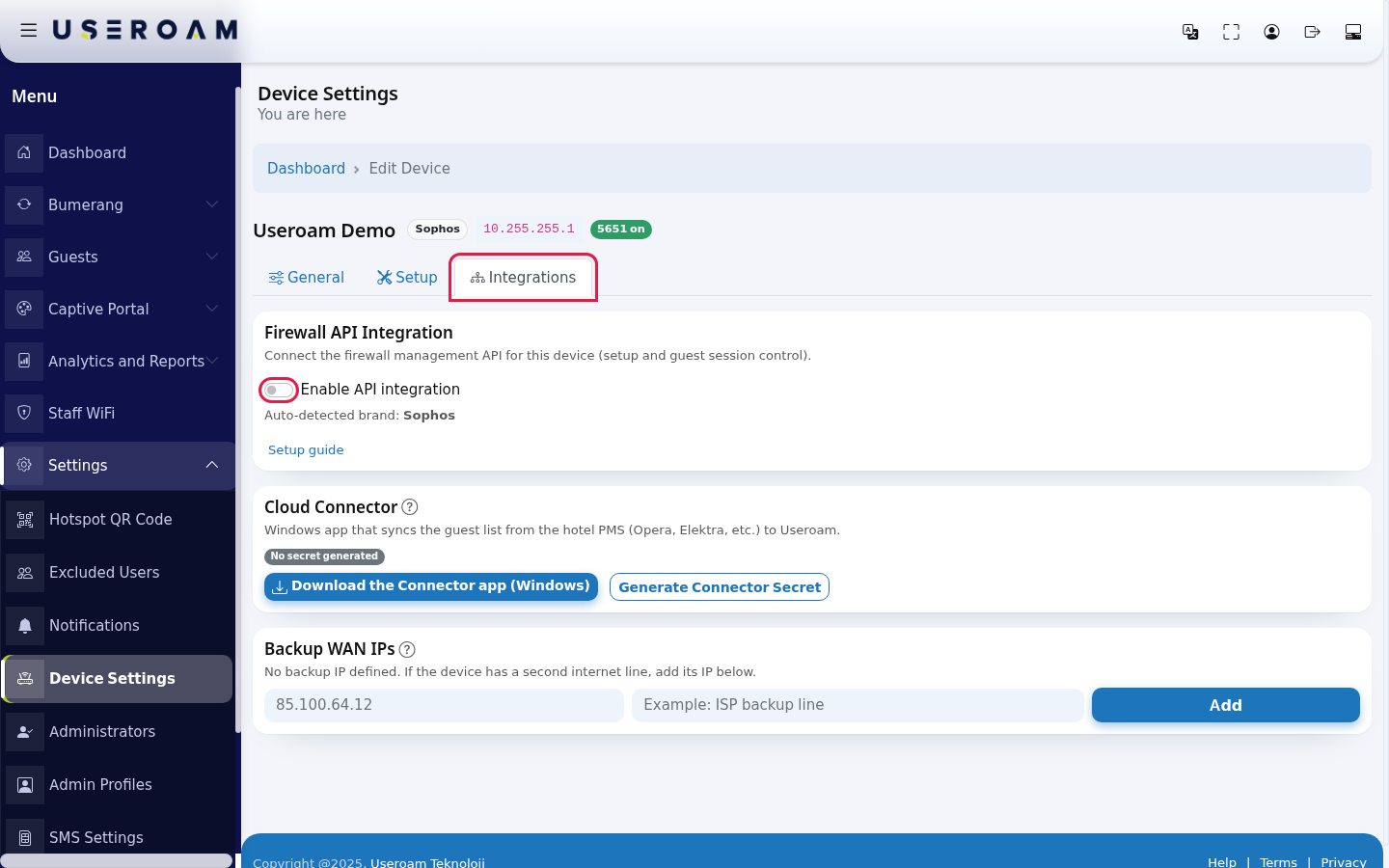Click the Notifications bell icon
The height and width of the screenshot is (868, 1389).
pos(25,626)
